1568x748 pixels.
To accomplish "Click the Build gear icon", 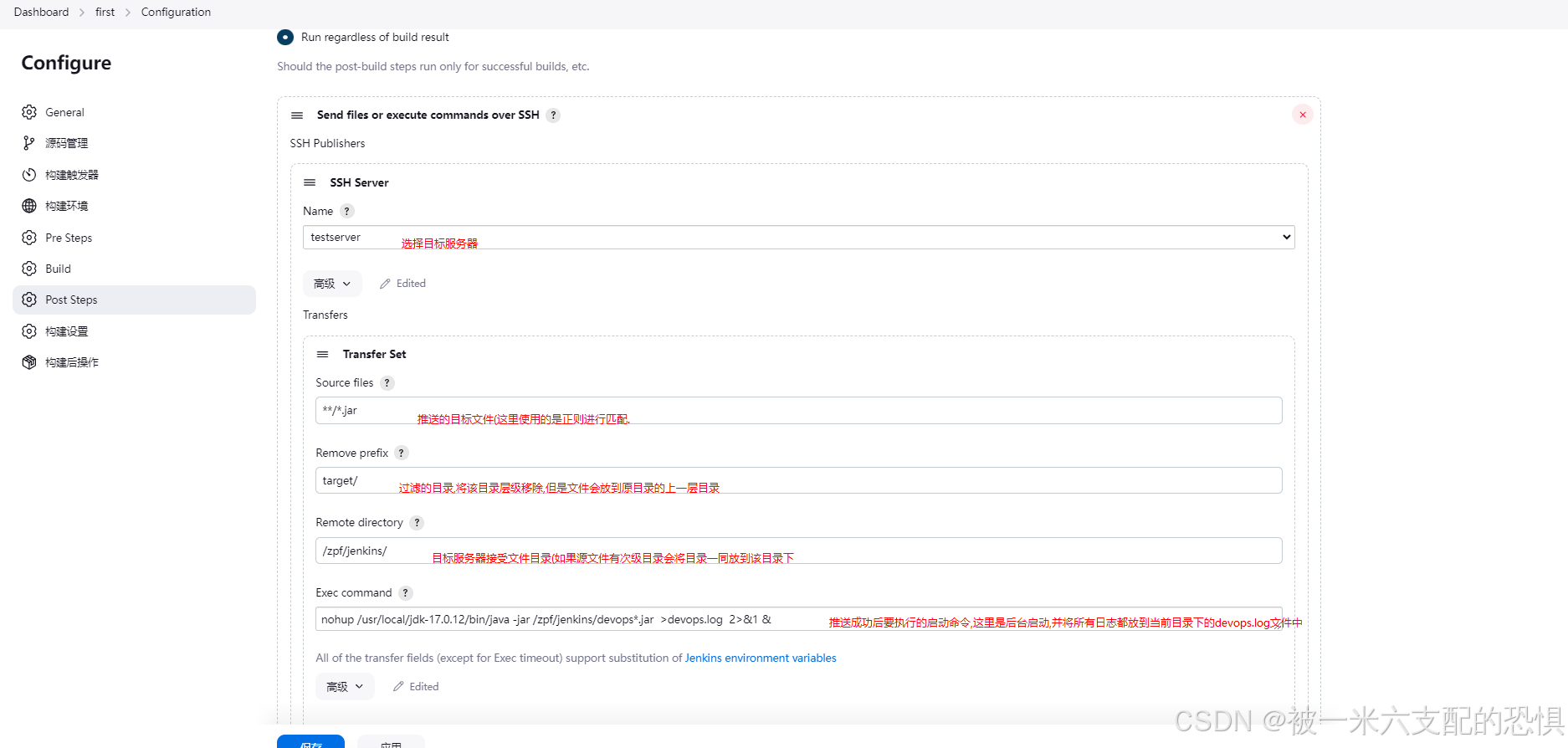I will (x=29, y=269).
